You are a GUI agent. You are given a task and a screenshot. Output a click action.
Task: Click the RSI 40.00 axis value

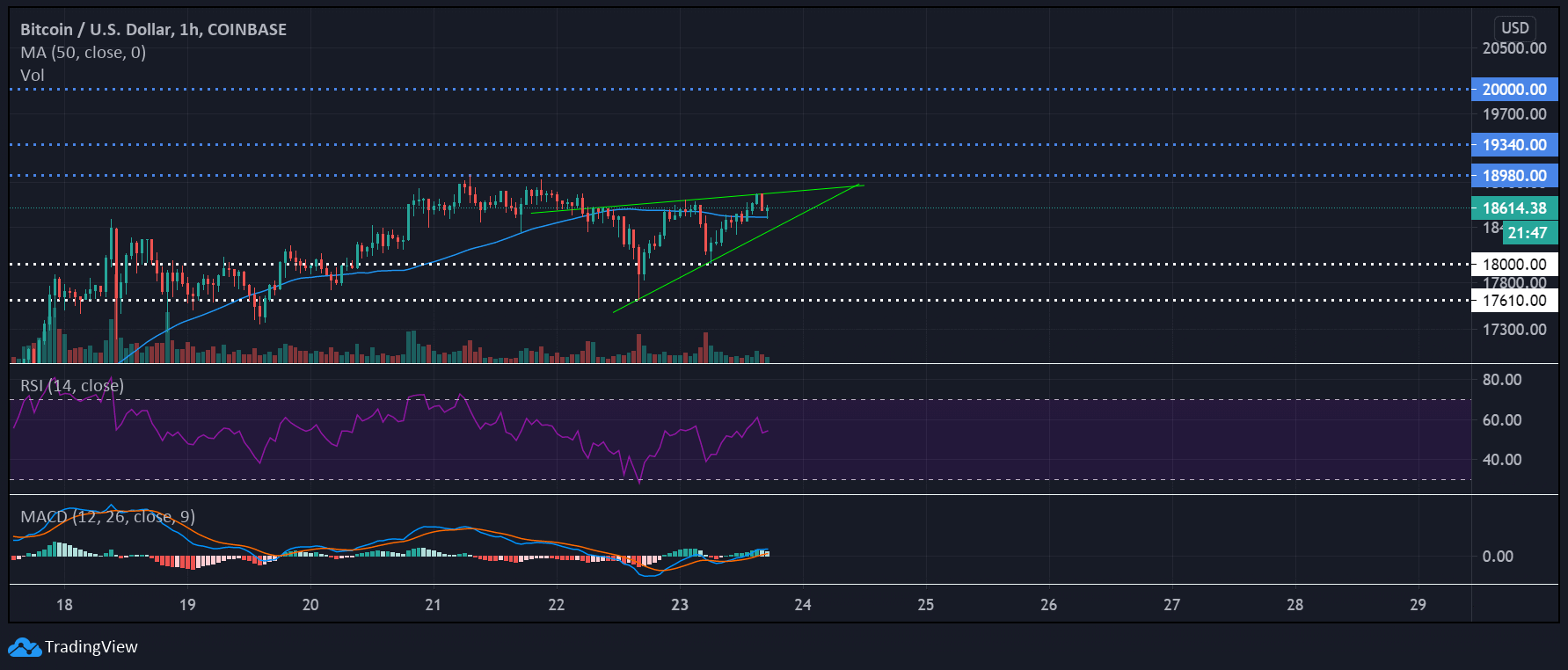(x=1502, y=460)
